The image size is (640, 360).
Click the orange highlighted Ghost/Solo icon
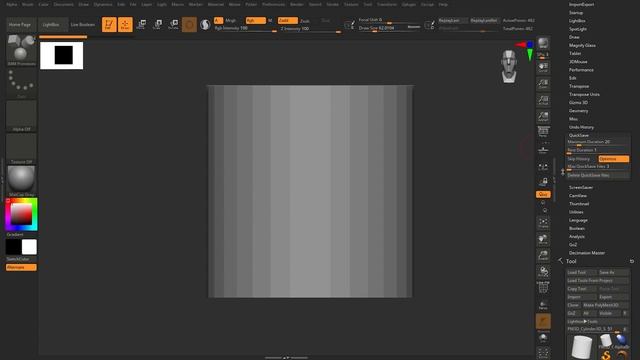click(x=543, y=322)
